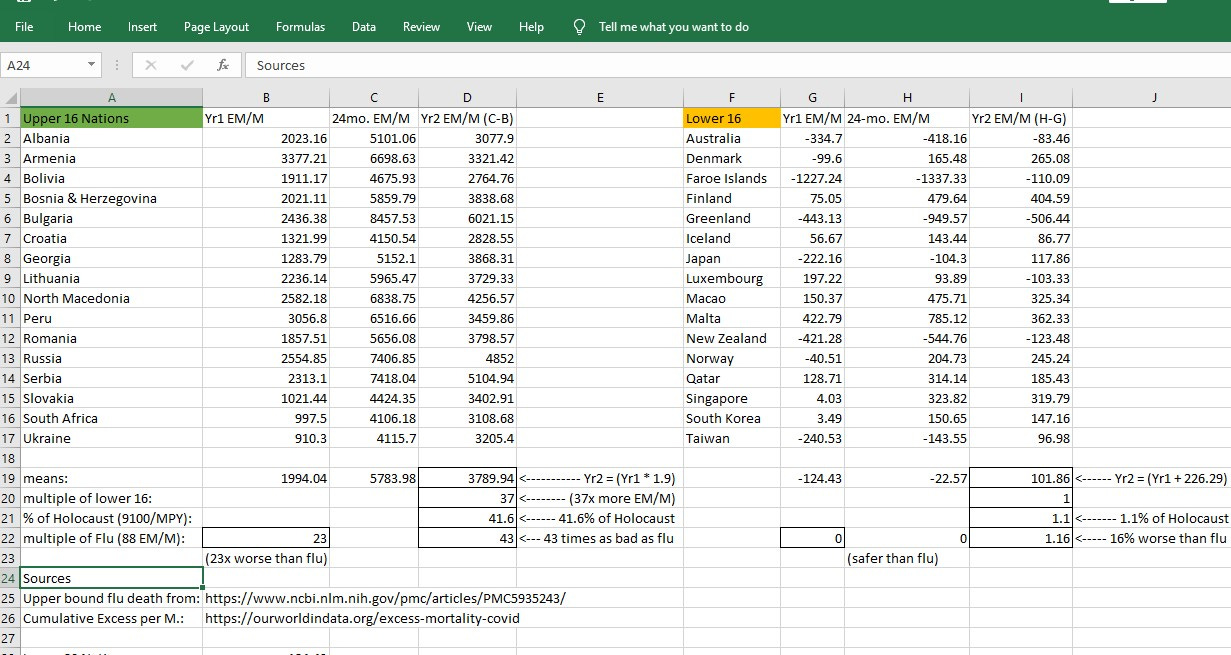The height and width of the screenshot is (655, 1231).
Task: Click the Insert Function fx icon
Action: pos(223,65)
